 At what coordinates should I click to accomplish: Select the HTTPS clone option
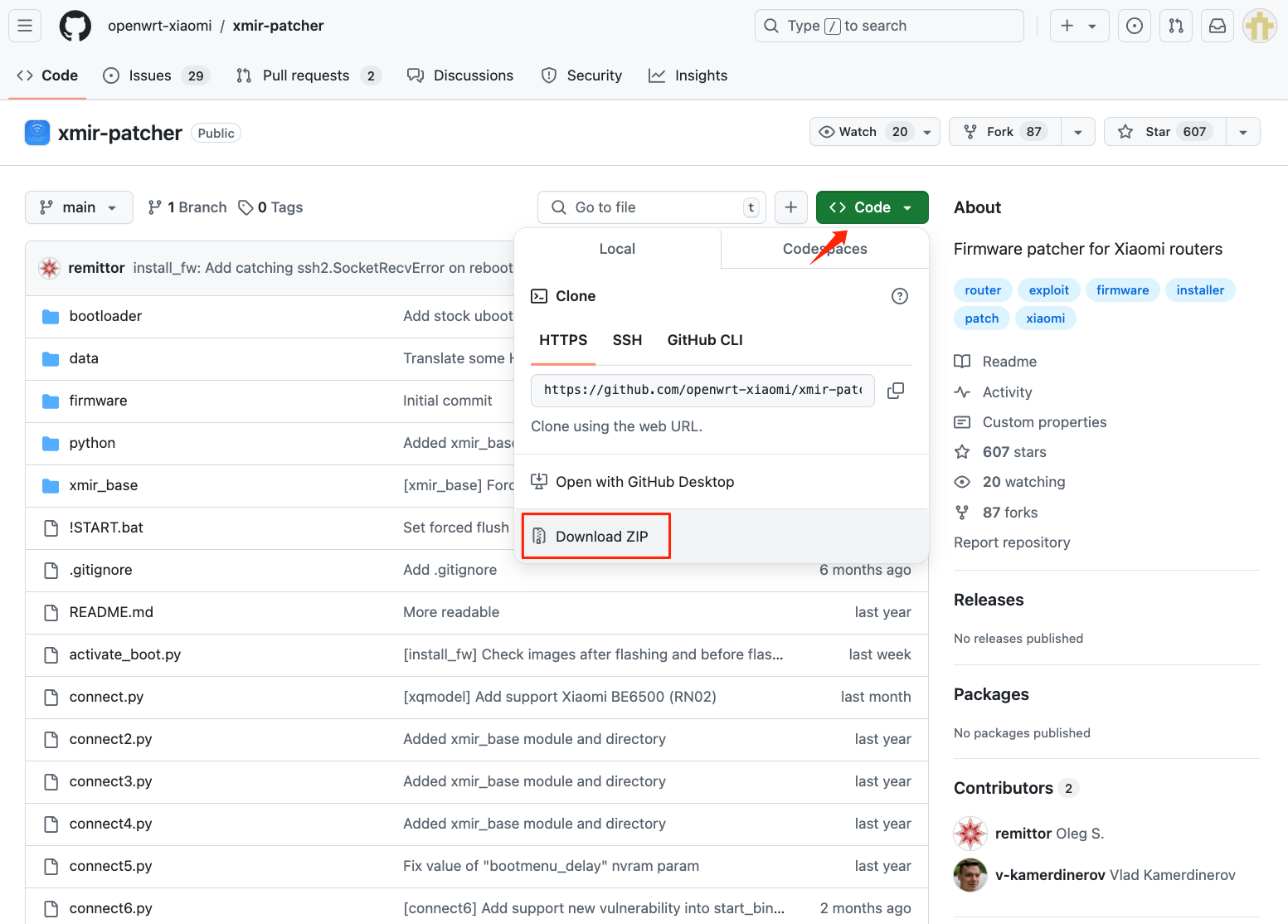563,340
